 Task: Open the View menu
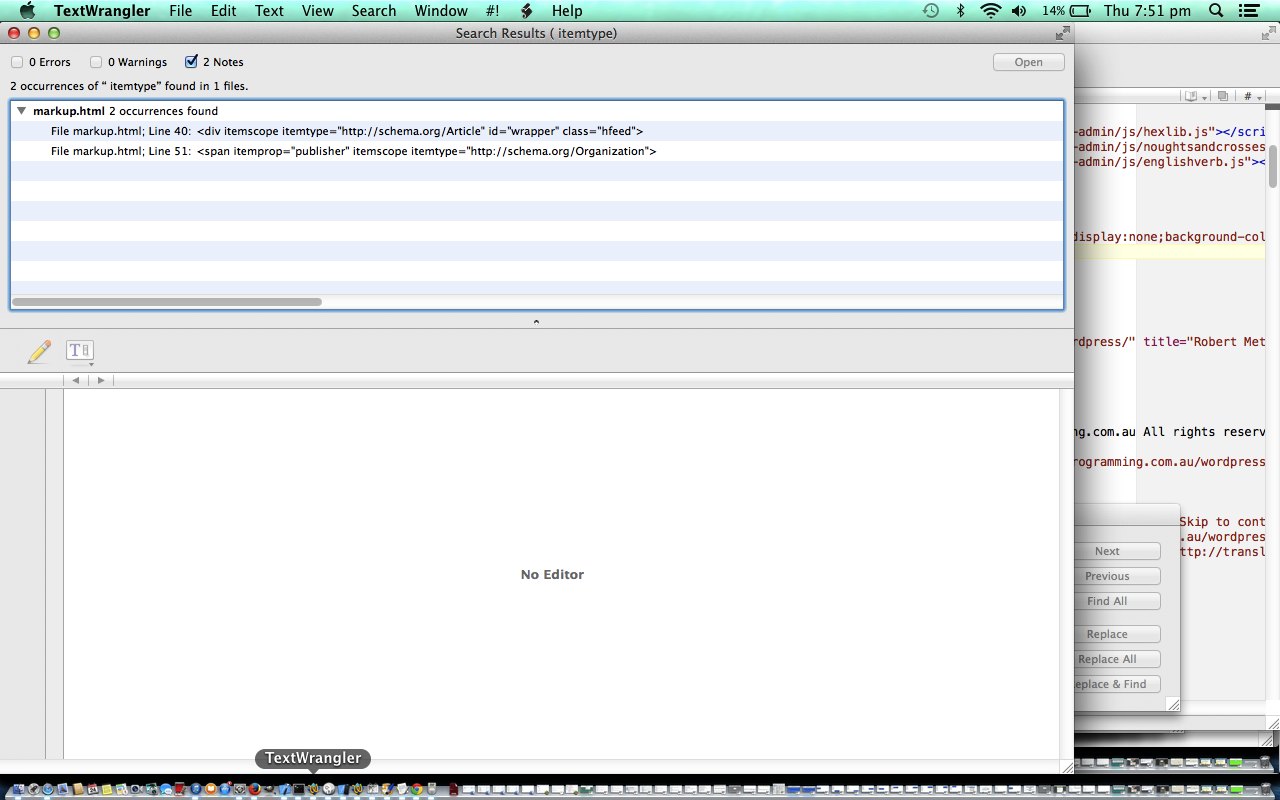[x=318, y=11]
